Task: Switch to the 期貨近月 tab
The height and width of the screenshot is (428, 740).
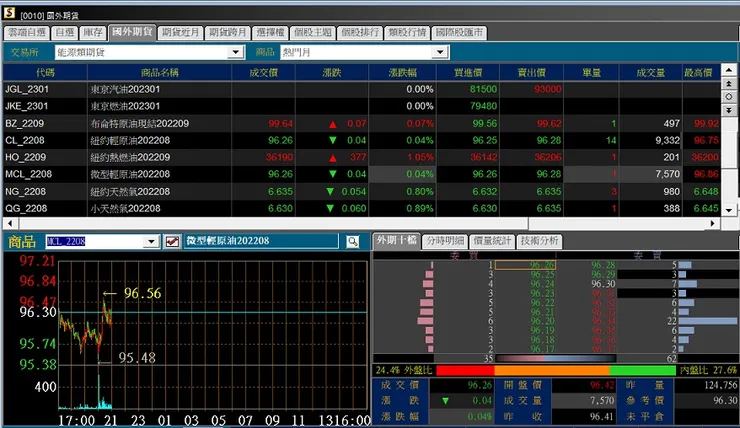Action: pyautogui.click(x=180, y=33)
